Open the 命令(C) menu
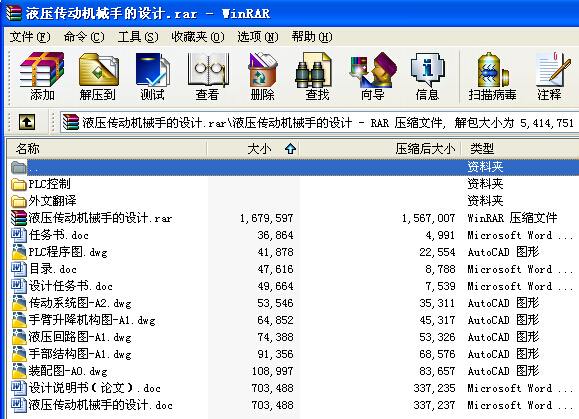579x419 pixels. (84, 37)
